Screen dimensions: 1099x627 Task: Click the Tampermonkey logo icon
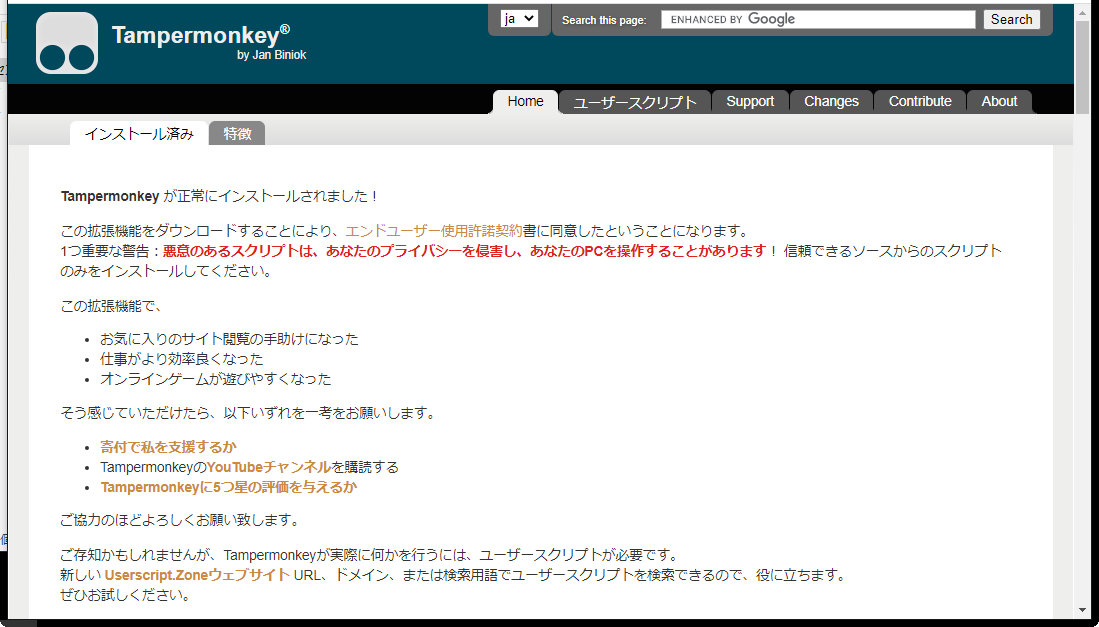coord(67,43)
